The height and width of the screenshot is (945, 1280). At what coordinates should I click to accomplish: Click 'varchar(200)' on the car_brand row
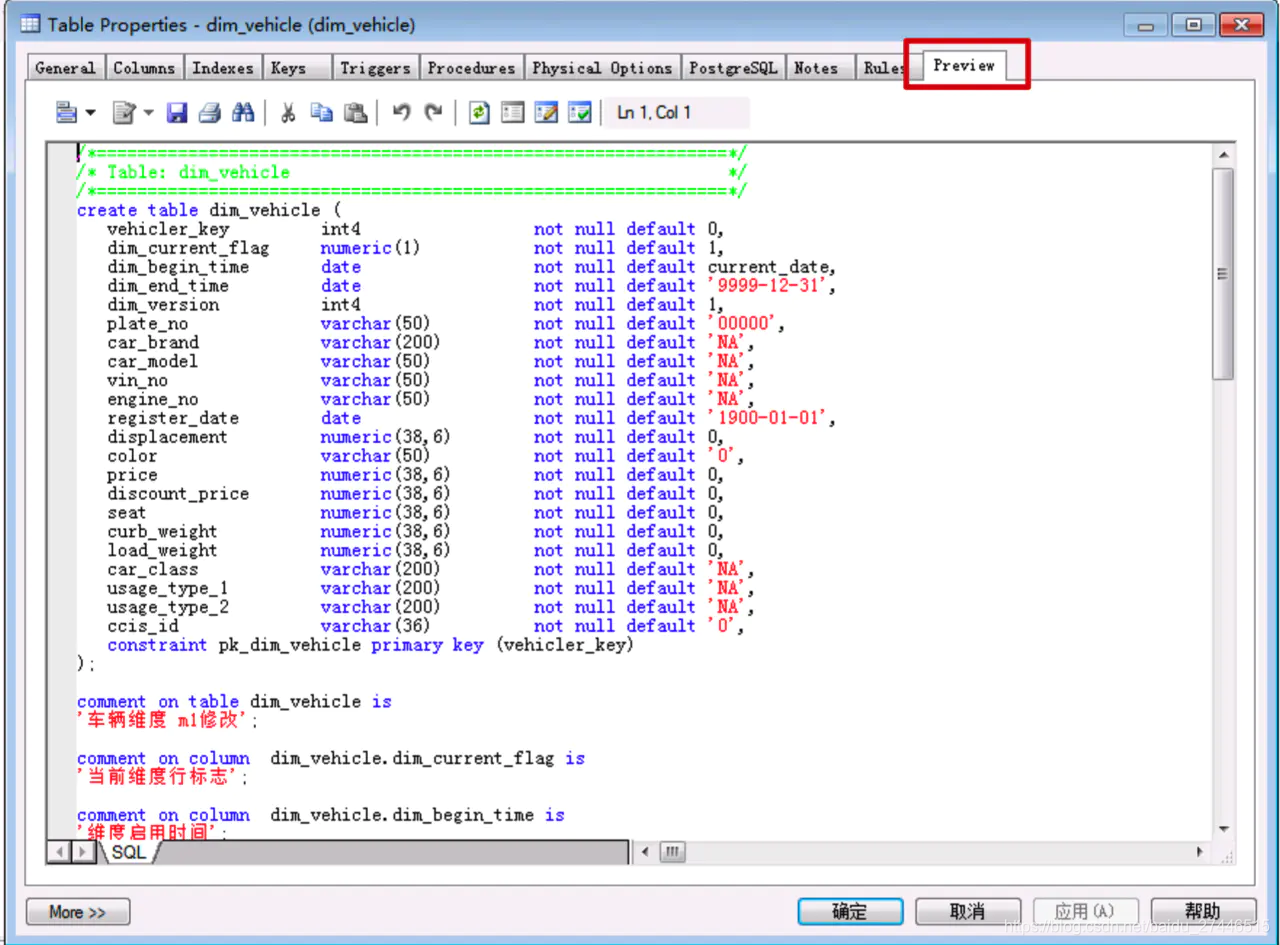(x=380, y=343)
